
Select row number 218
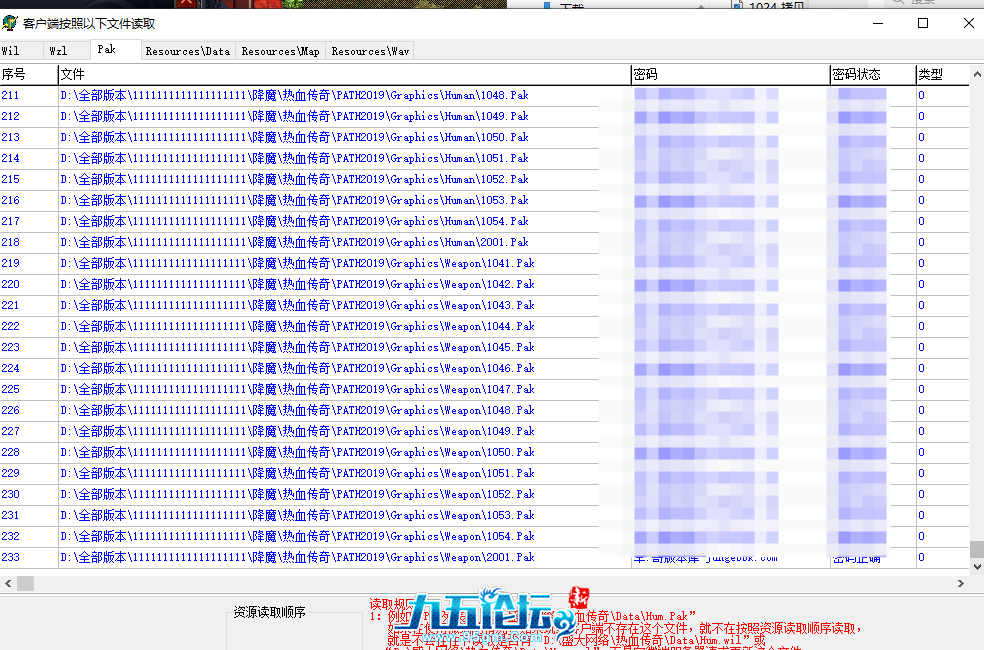click(x=10, y=242)
